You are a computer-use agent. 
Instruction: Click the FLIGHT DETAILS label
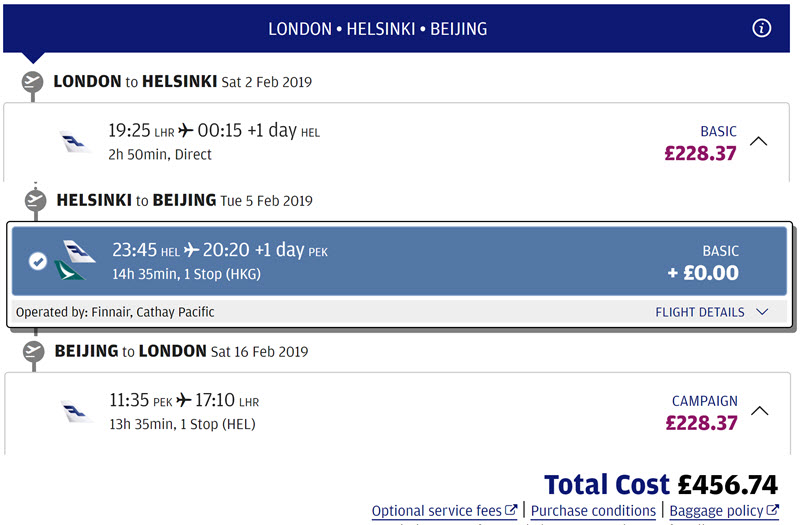[699, 312]
